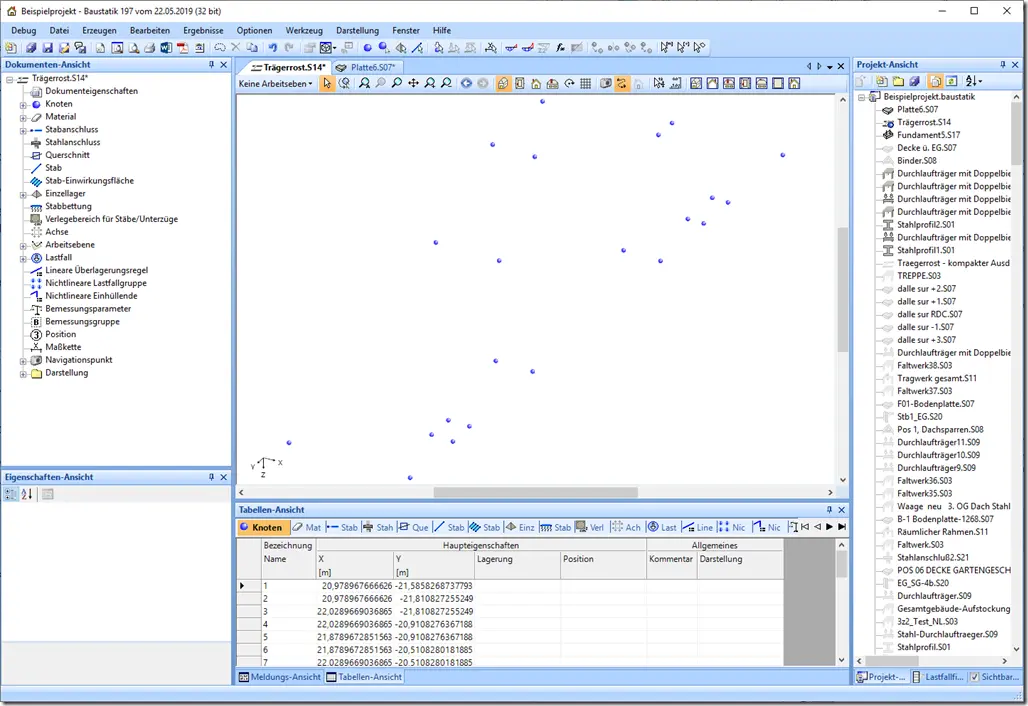Viewport: 1028px width, 706px height.
Task: Collapse the Trägerrost.S14 root node
Action: [x=10, y=79]
